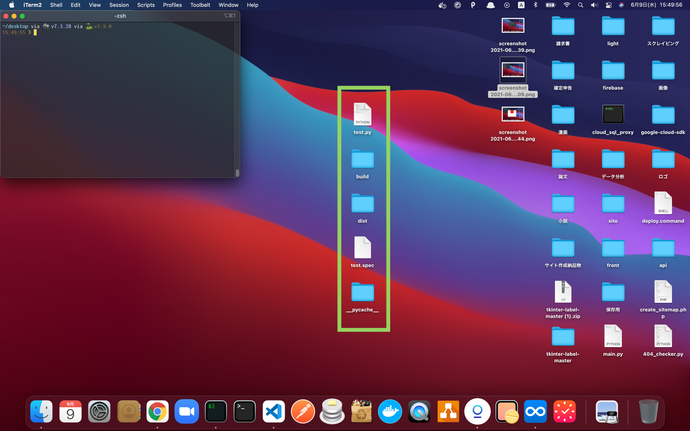Click the iTerm2 terminal scrollbar

tap(237, 172)
